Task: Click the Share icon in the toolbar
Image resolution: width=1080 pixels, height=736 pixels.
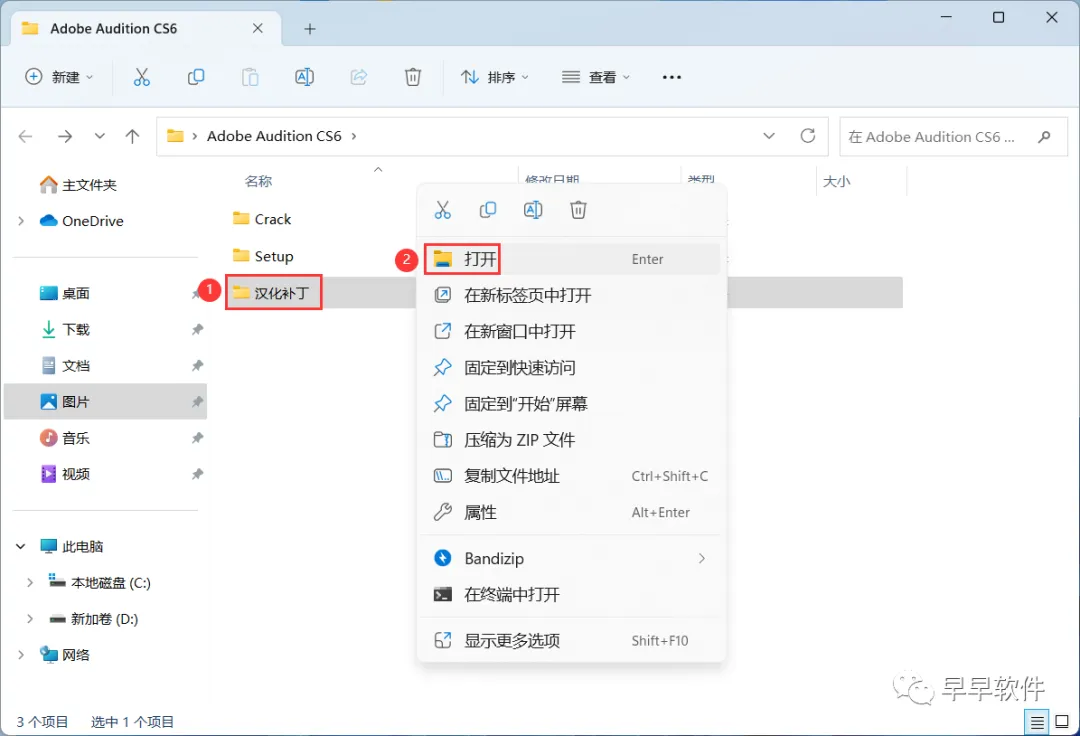Action: point(358,77)
